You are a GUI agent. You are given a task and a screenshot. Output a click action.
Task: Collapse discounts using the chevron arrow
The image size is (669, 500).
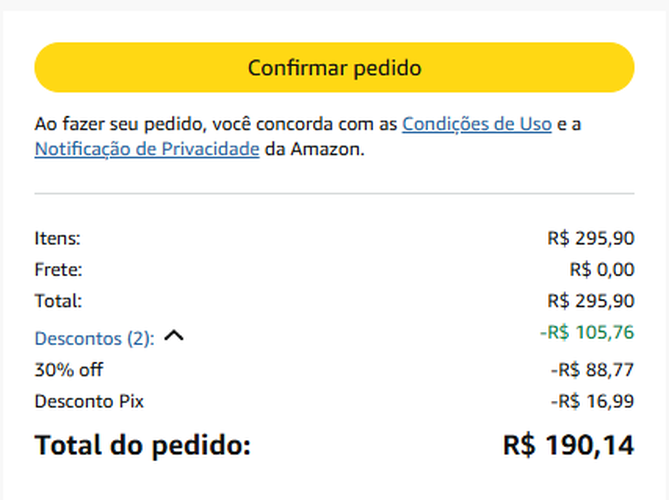(174, 337)
